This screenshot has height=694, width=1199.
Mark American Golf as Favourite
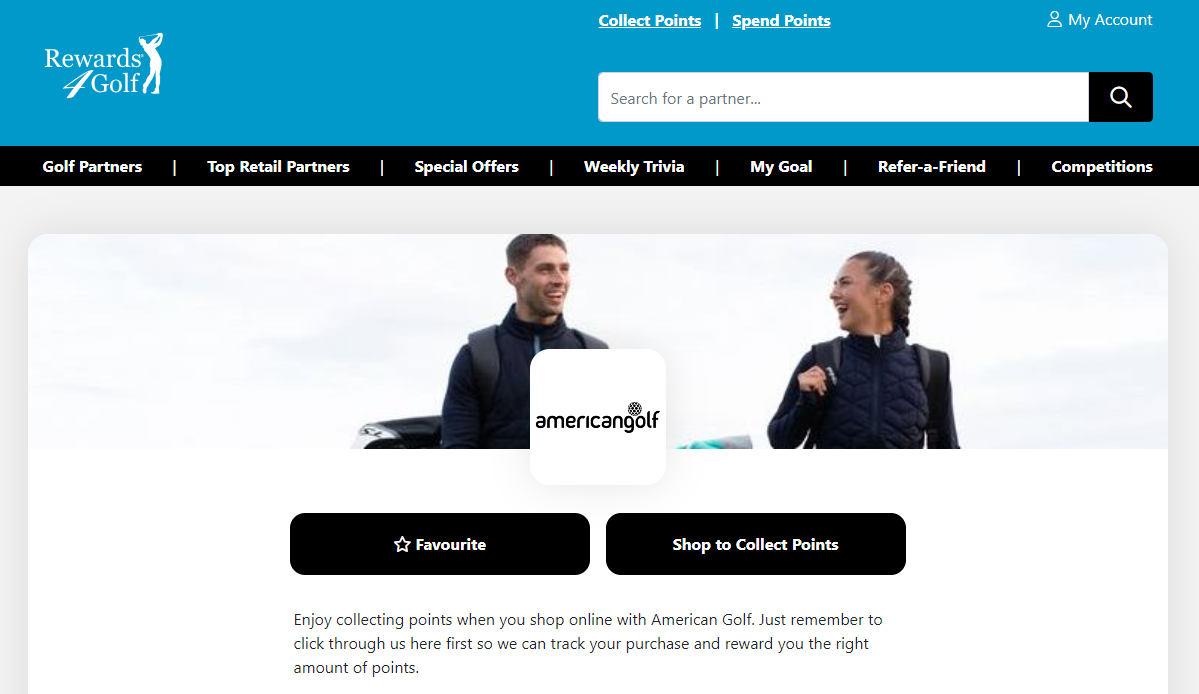point(440,544)
